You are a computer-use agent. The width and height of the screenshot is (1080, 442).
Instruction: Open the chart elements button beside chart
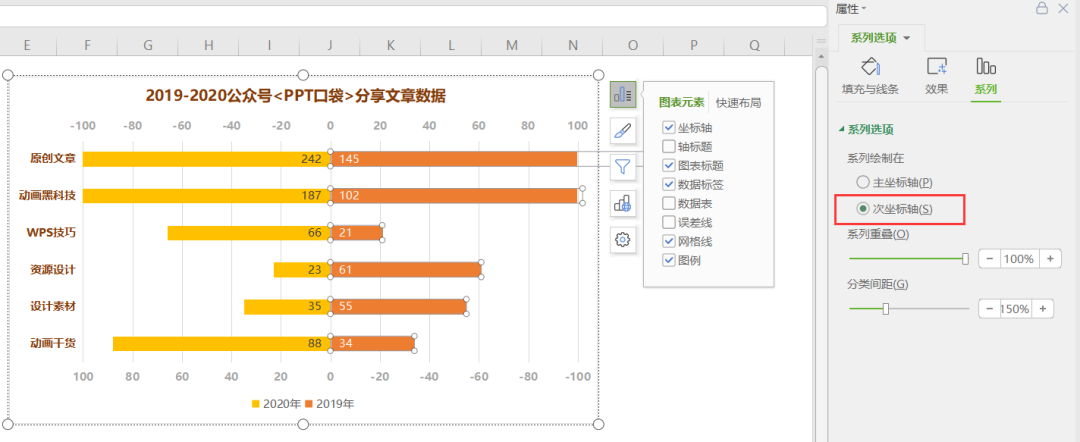point(623,94)
